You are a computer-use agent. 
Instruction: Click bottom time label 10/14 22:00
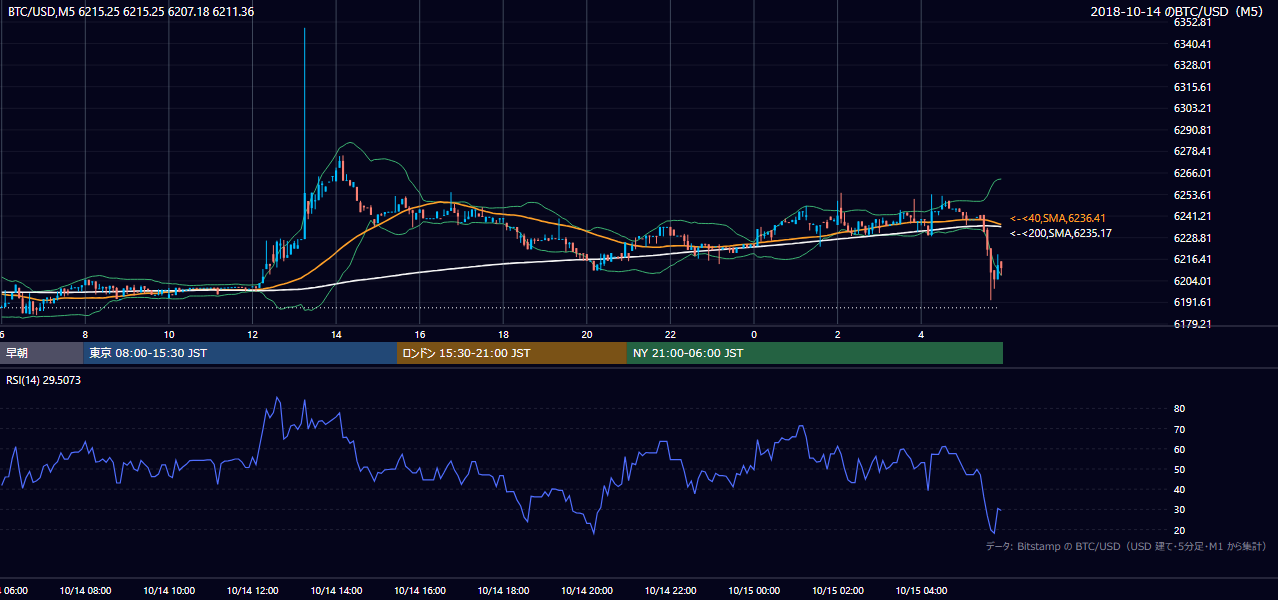tap(670, 591)
